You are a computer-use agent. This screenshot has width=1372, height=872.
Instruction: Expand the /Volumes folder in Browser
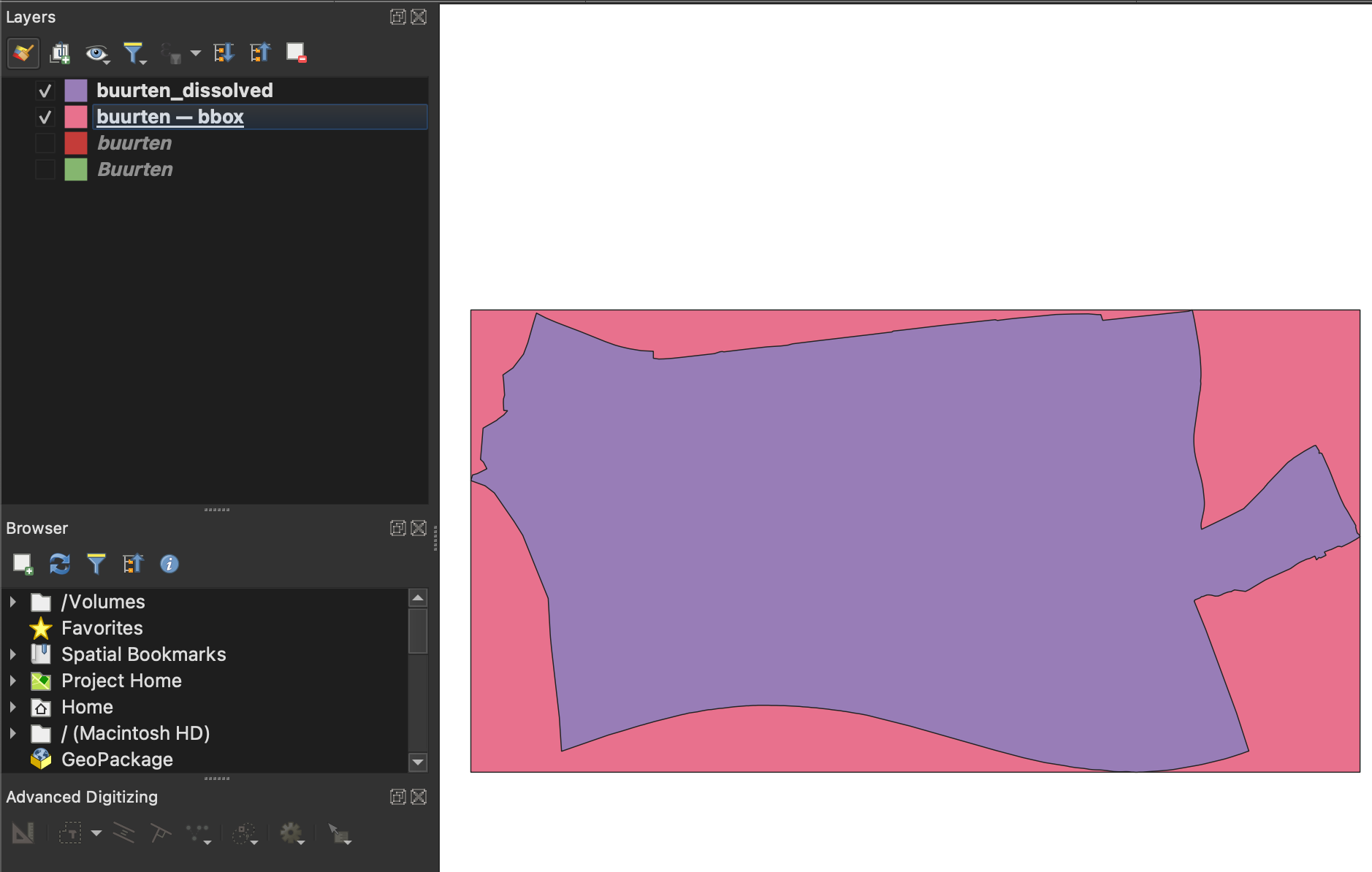coord(12,602)
